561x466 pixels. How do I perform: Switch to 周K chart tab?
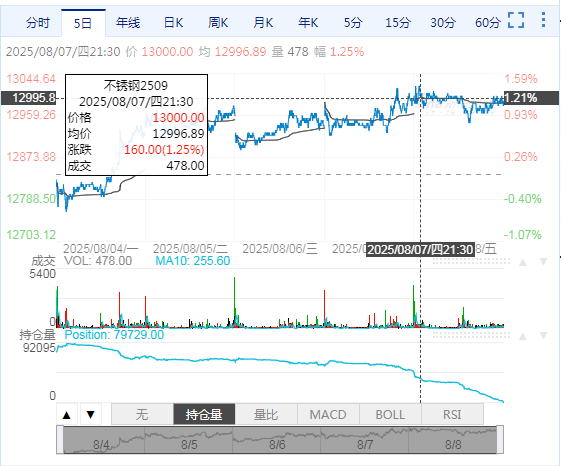coord(218,23)
